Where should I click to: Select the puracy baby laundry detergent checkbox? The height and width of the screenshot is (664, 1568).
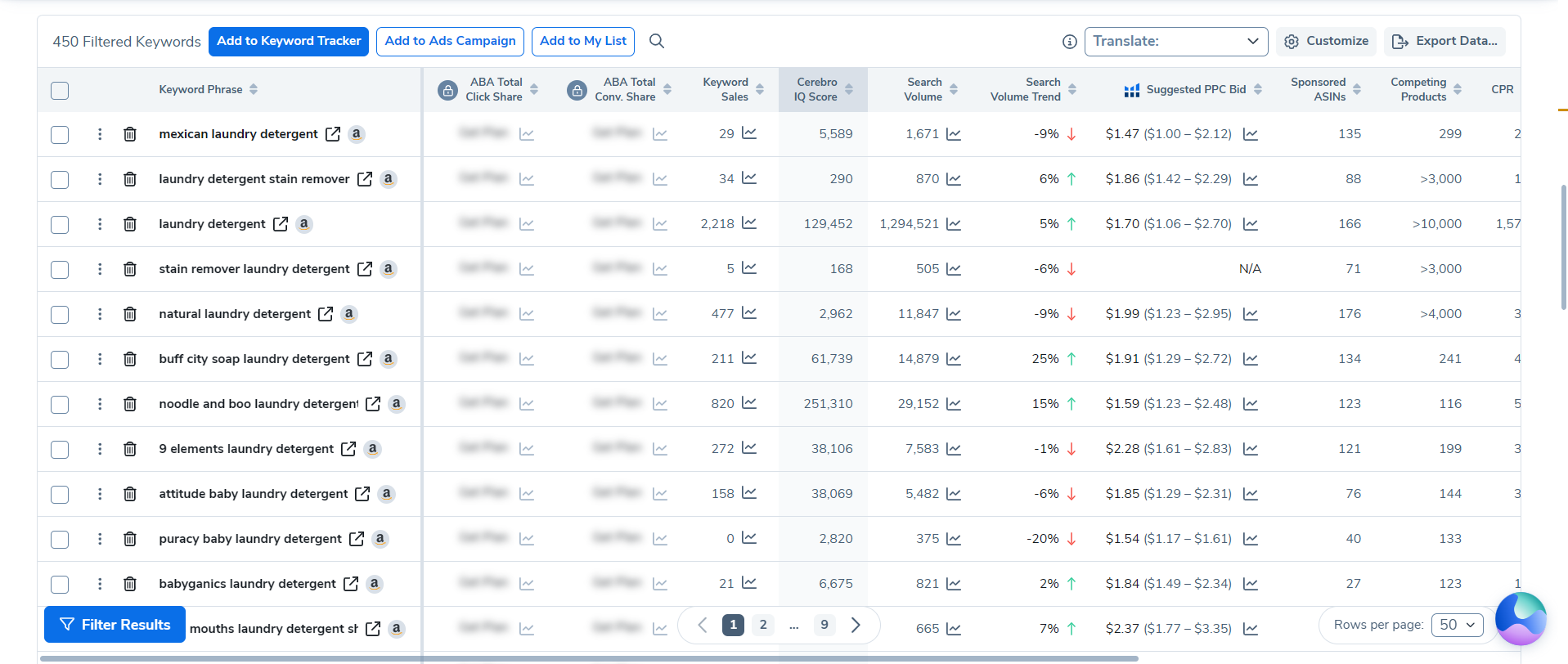coord(60,539)
